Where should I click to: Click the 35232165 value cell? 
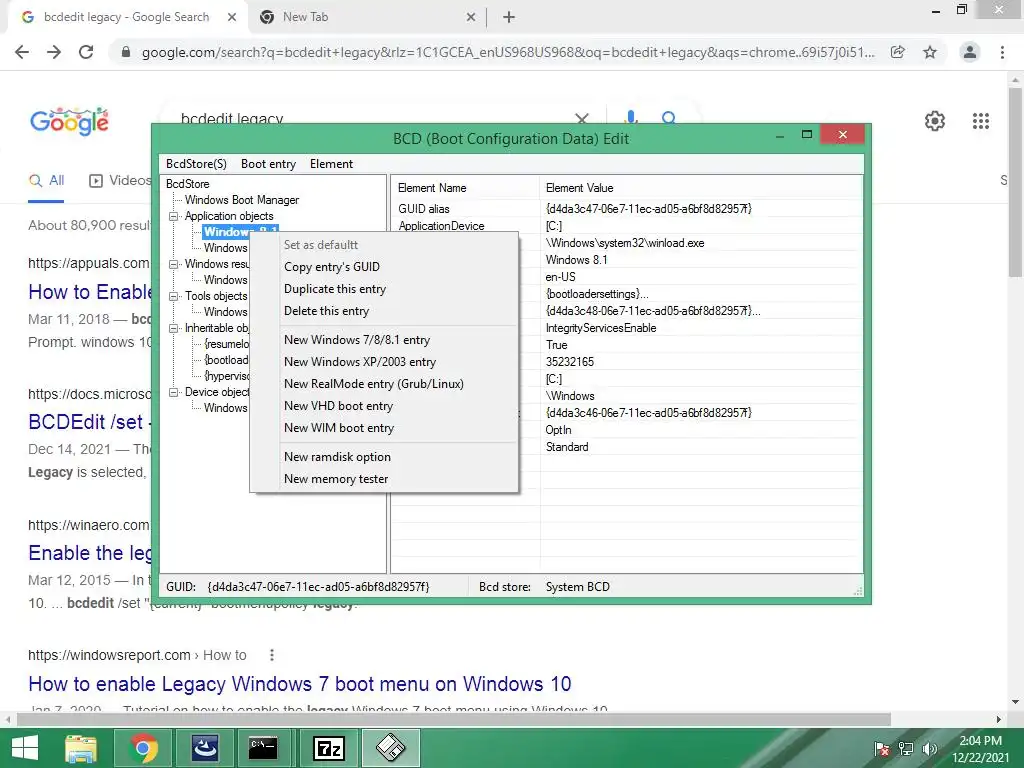(x=569, y=362)
